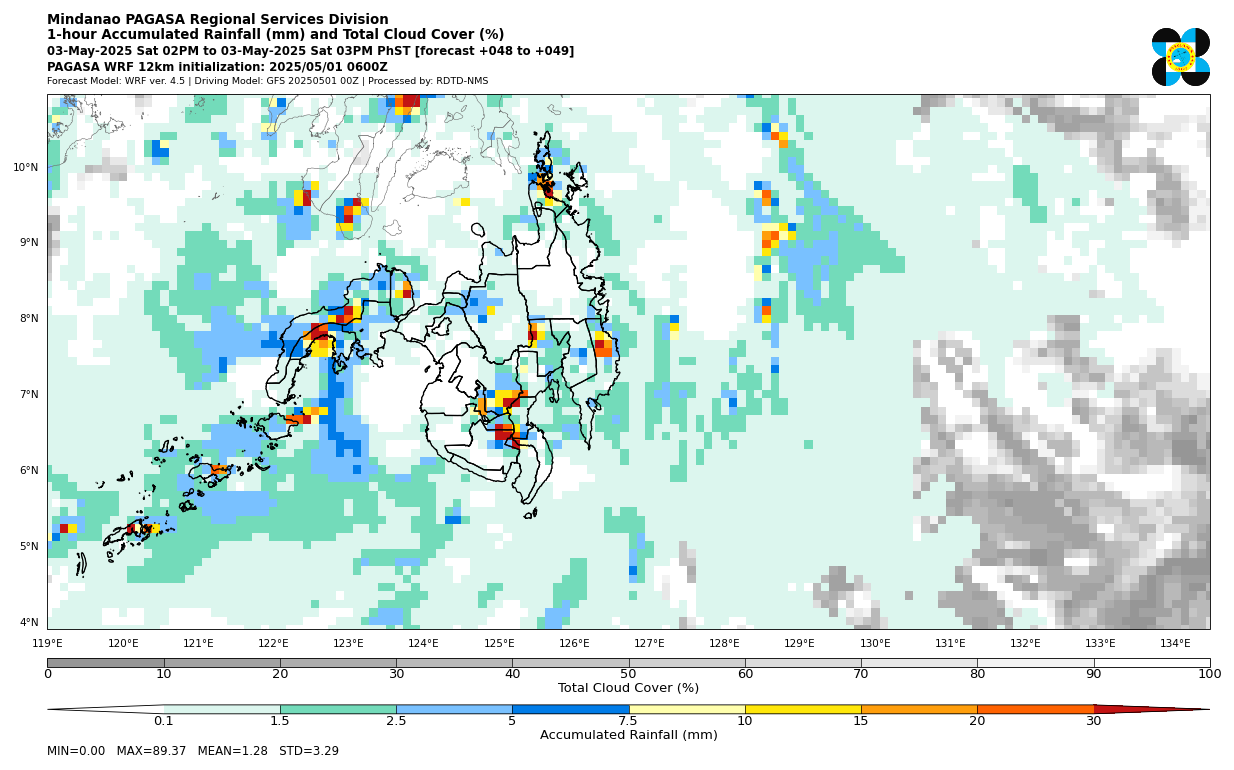The width and height of the screenshot is (1234, 770).
Task: Select the 'Forecast Model: WRF ver. 4.5' line
Action: [268, 81]
